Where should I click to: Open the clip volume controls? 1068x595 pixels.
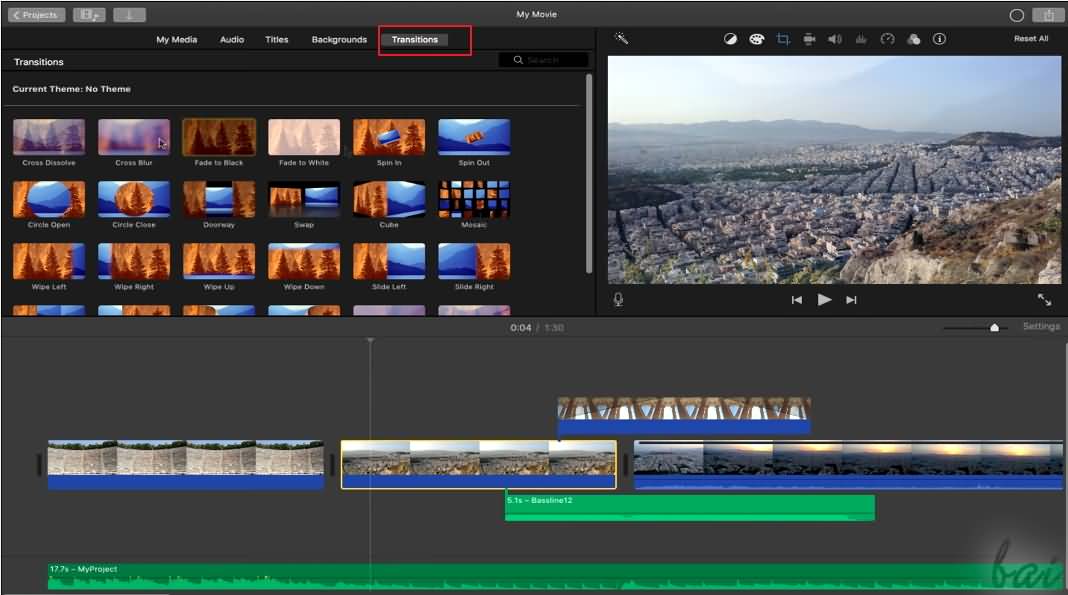pos(836,39)
